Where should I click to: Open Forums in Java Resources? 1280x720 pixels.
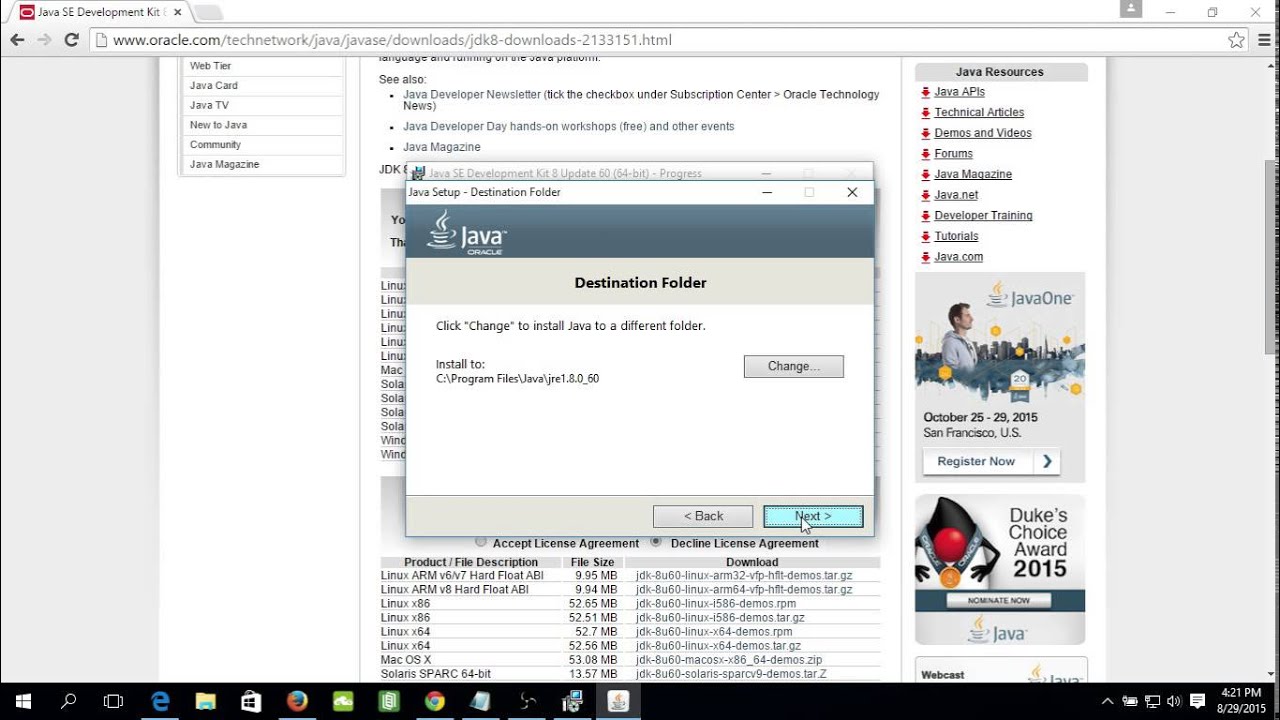[x=953, y=154]
